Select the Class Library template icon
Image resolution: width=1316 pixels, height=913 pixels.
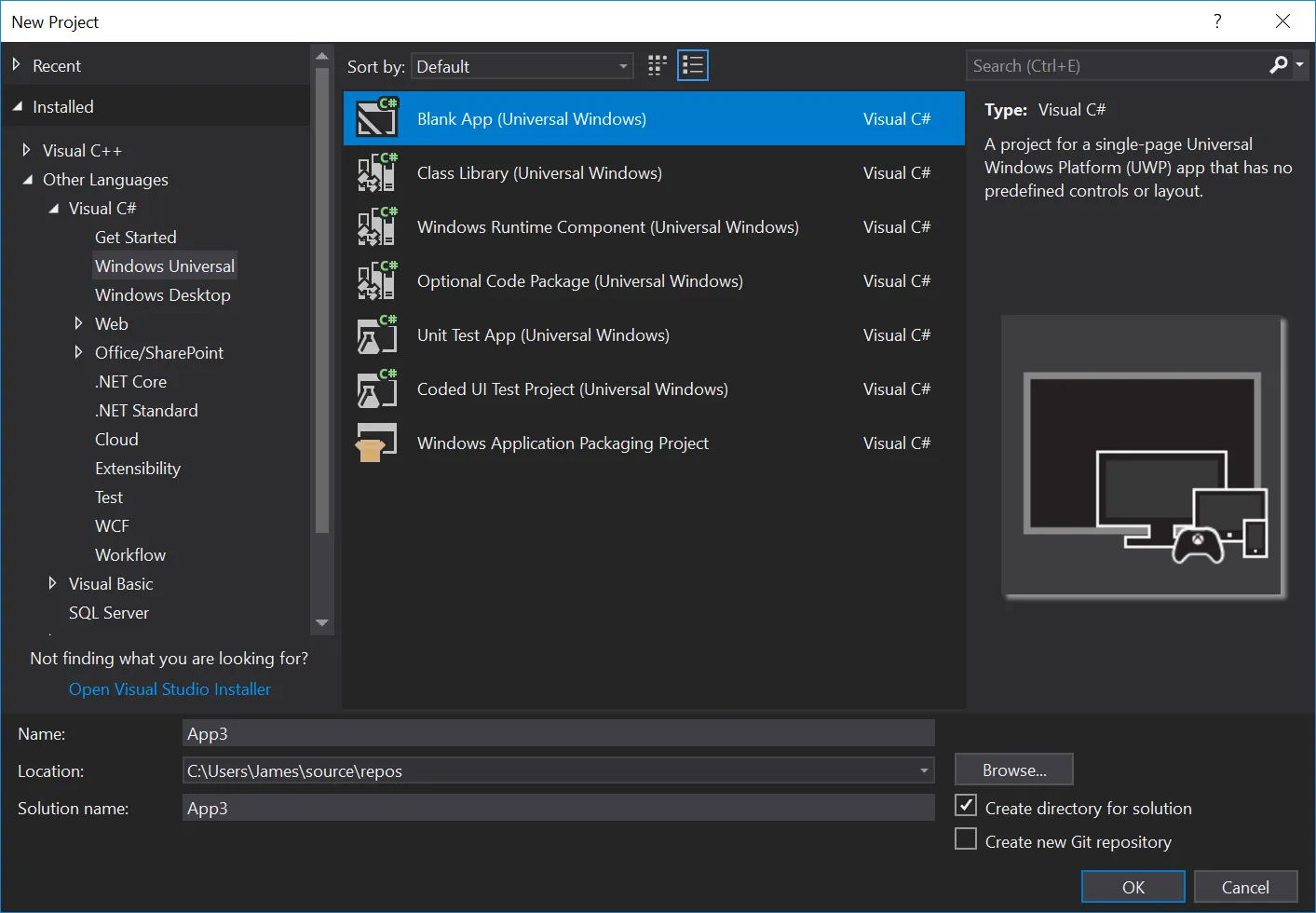(376, 172)
